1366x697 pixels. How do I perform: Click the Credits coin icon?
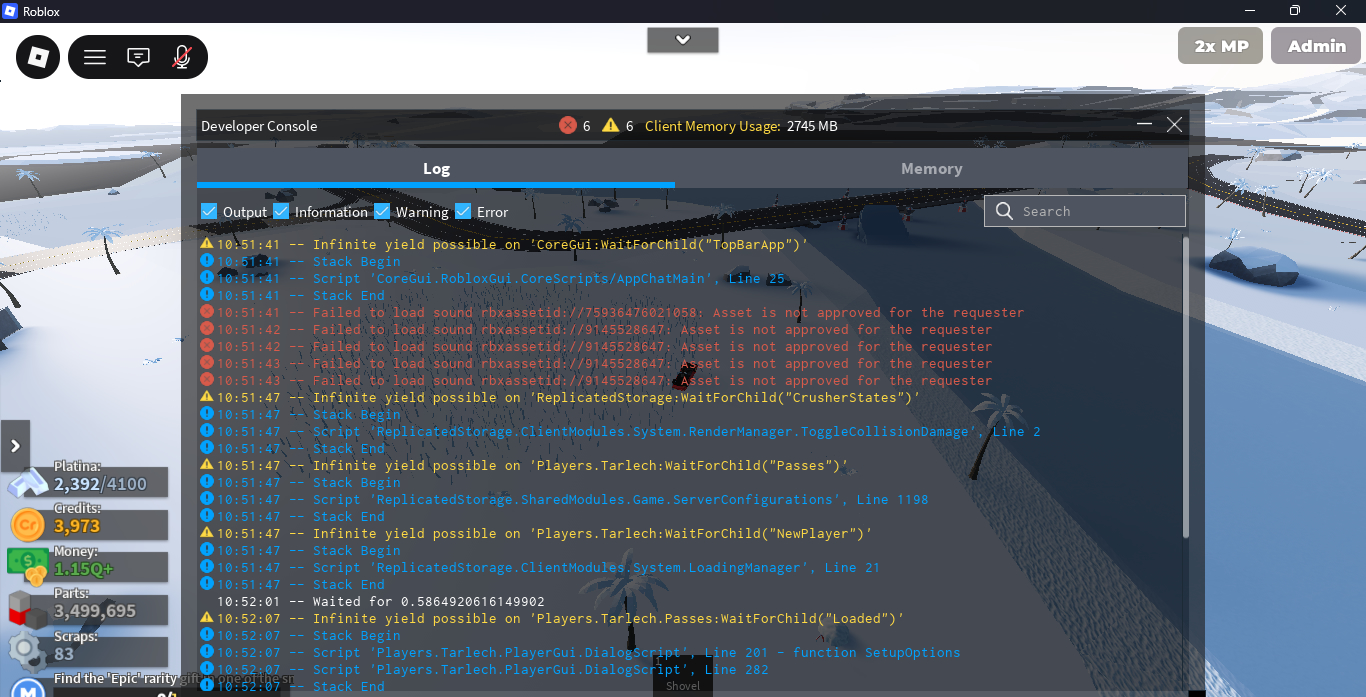click(x=26, y=525)
